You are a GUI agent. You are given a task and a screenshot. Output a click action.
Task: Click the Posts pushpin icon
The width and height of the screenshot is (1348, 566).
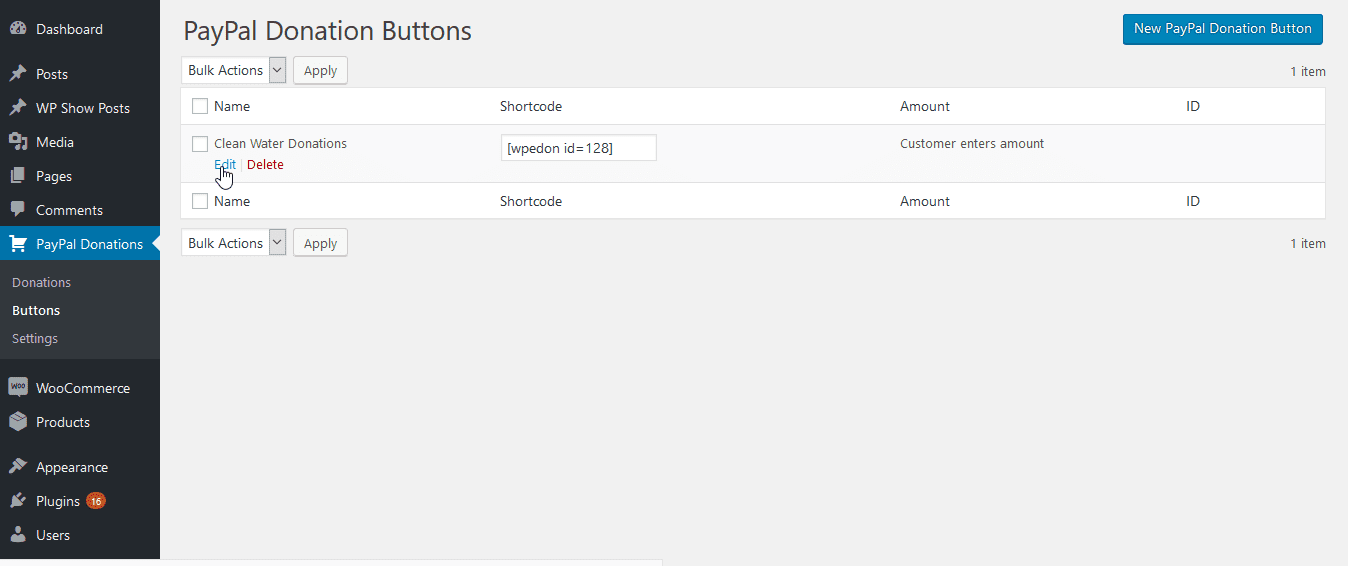tap(18, 74)
